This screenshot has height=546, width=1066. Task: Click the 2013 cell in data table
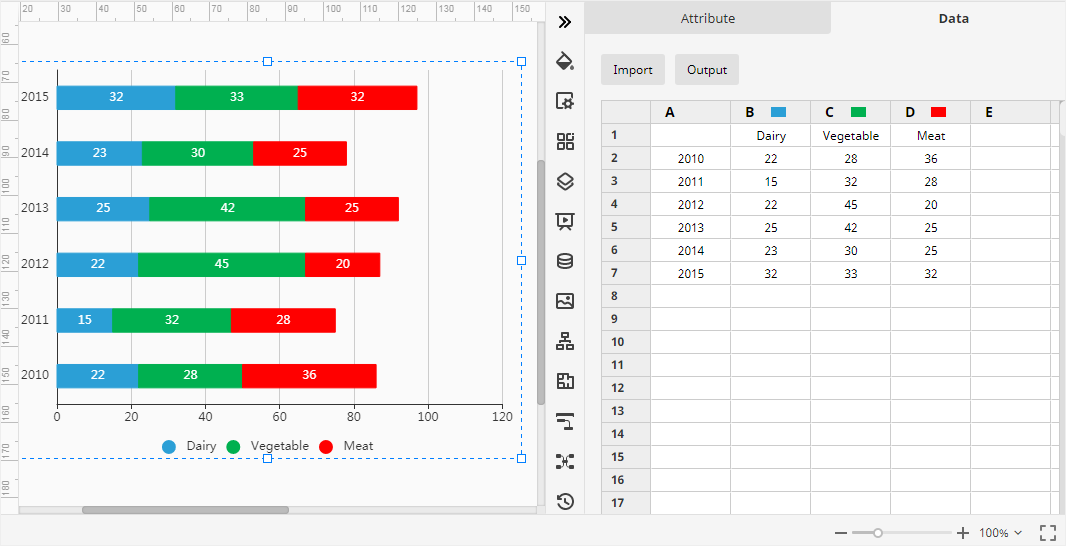690,228
